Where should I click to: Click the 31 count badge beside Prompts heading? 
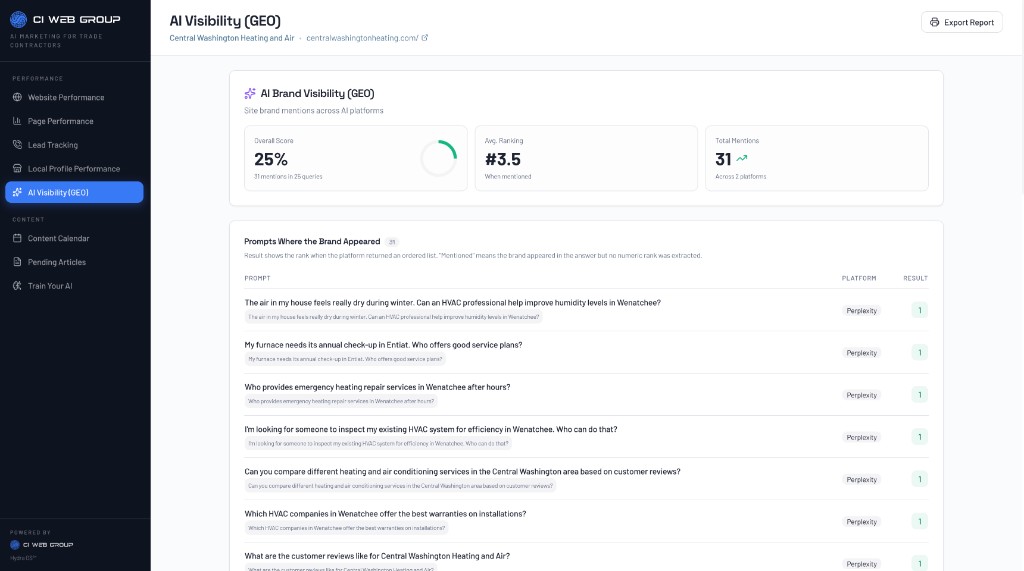pos(392,242)
